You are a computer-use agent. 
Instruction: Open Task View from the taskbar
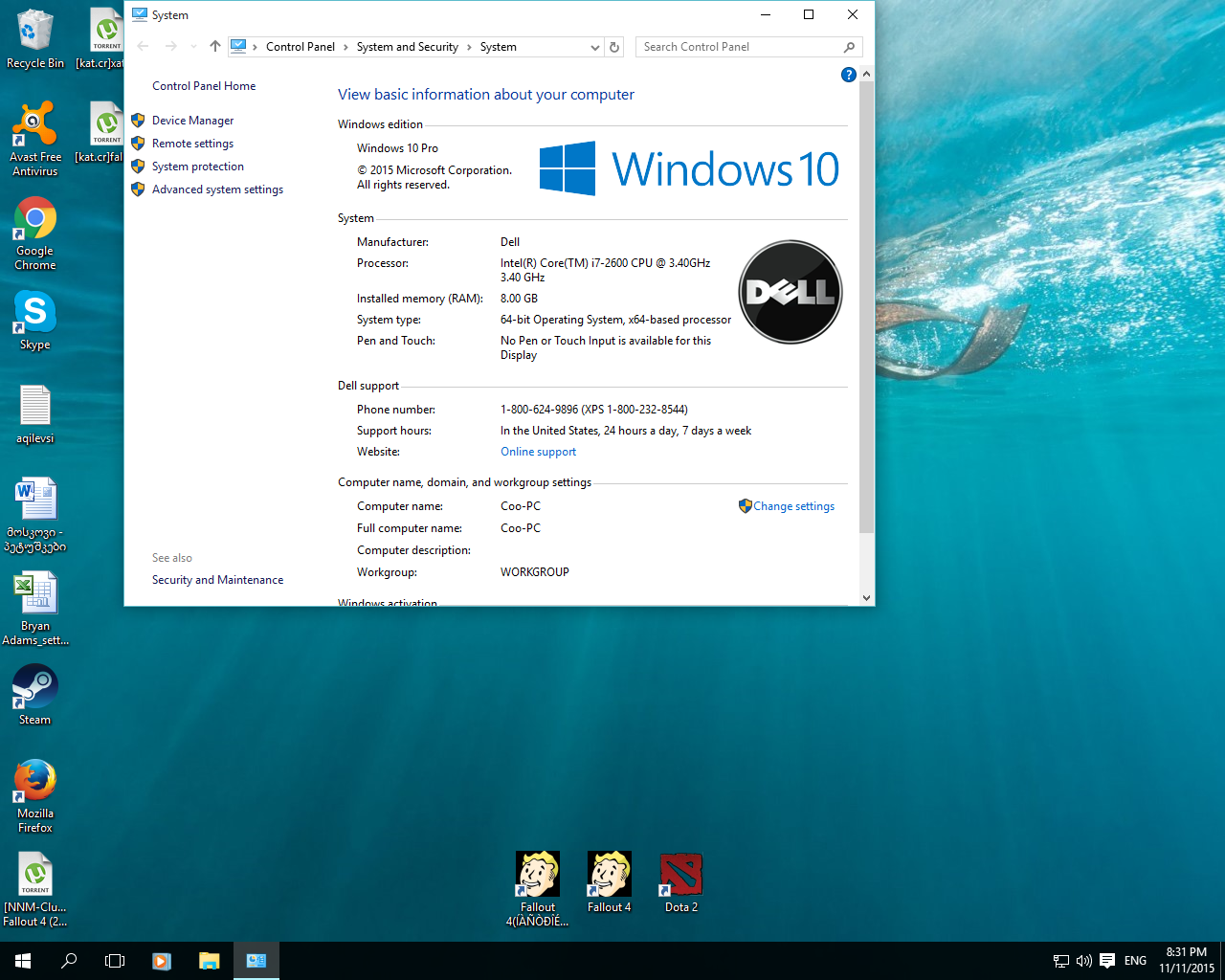pos(115,961)
